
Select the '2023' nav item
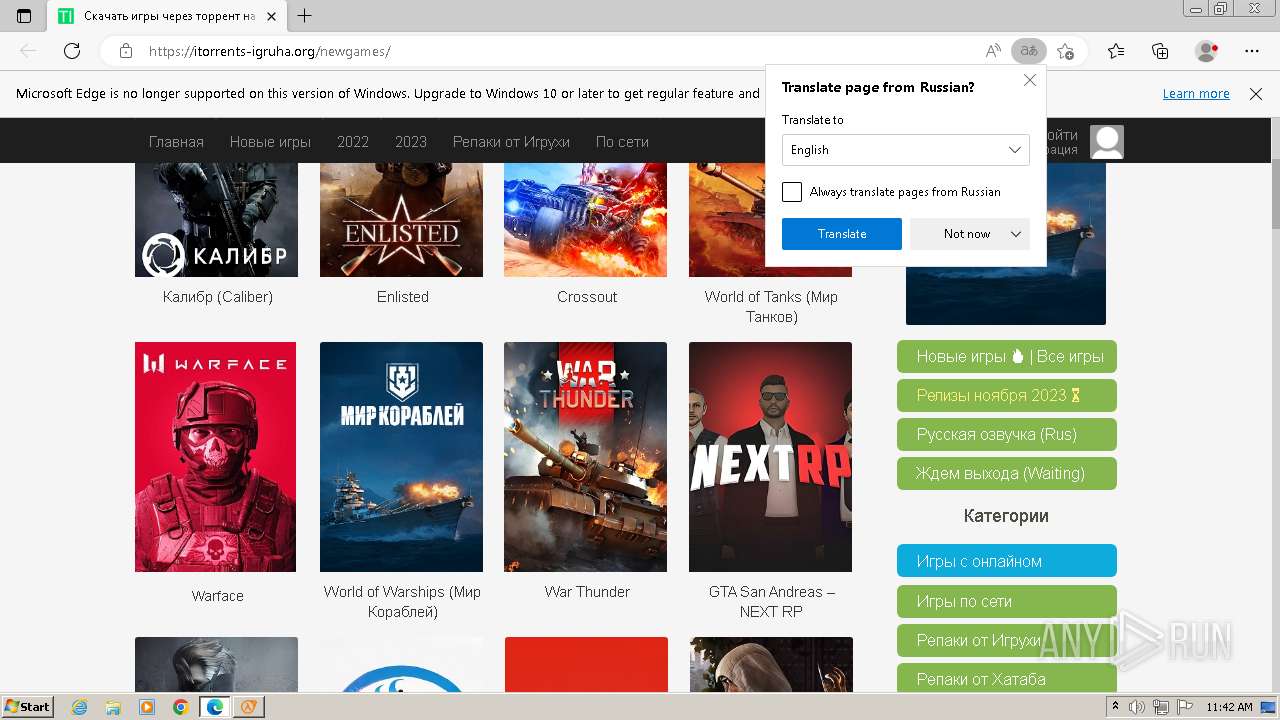click(x=411, y=142)
